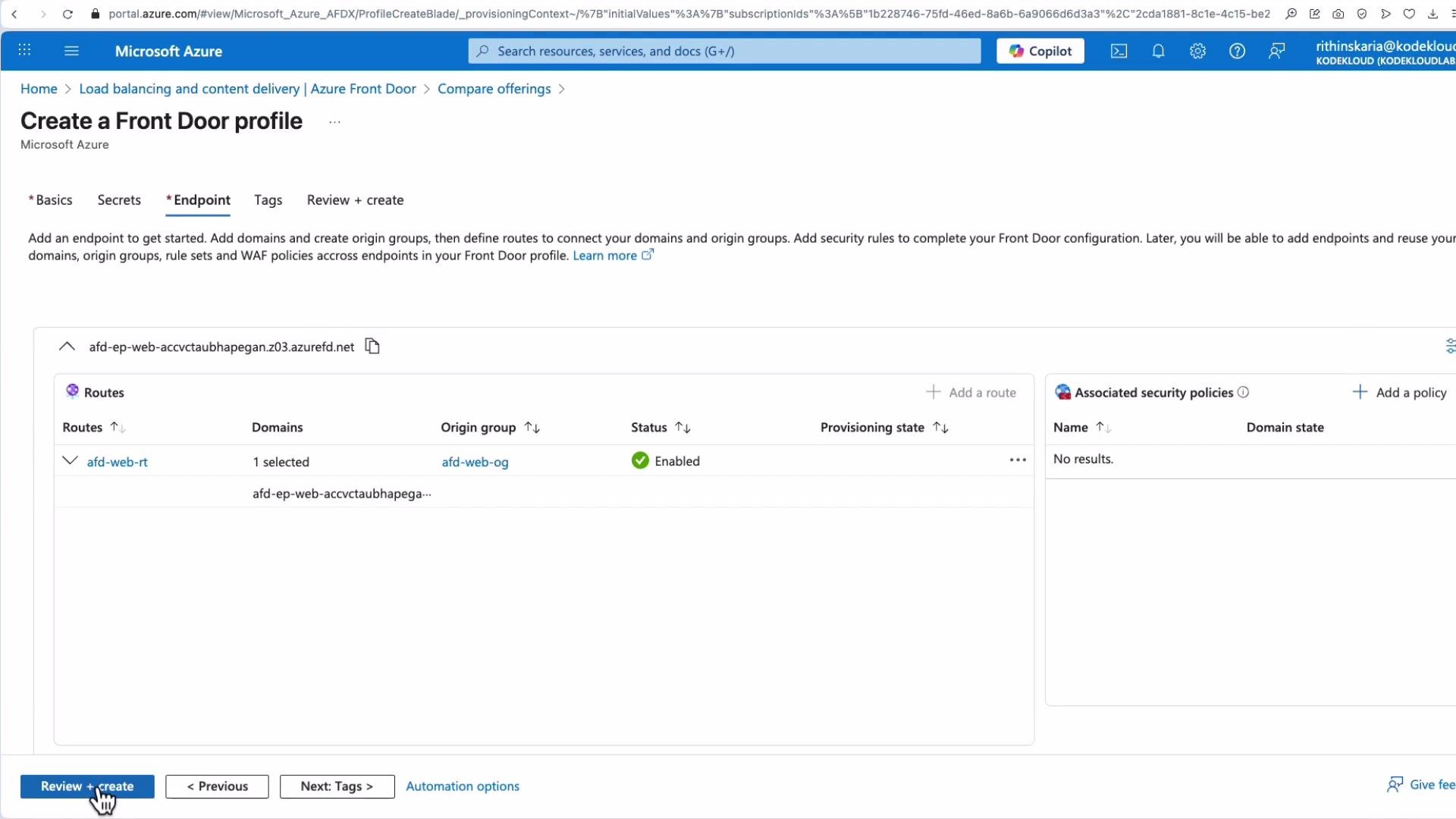Go to Home breadcrumb
The image size is (1456, 819).
39,89
